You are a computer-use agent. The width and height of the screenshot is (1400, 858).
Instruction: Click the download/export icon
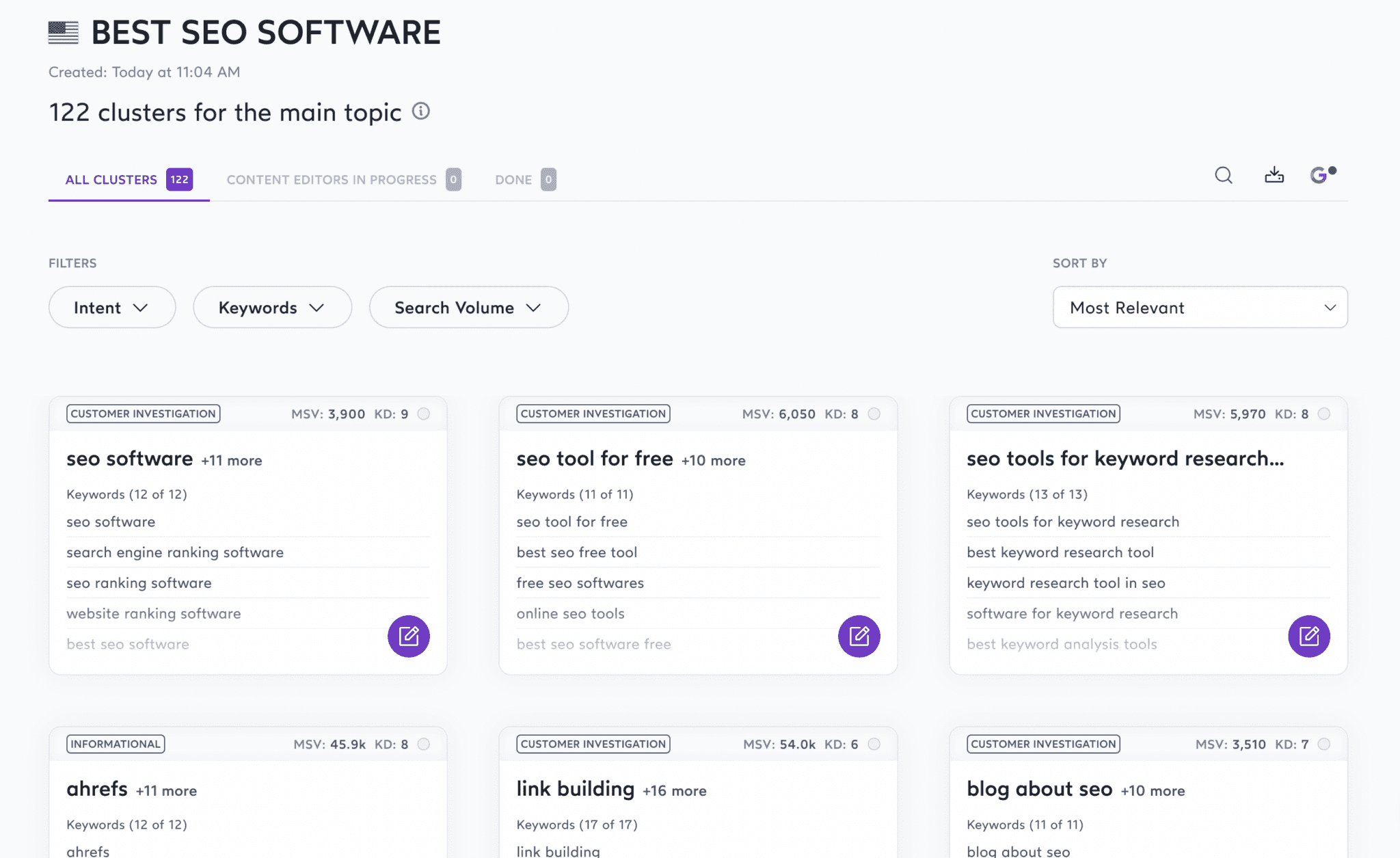point(1274,176)
